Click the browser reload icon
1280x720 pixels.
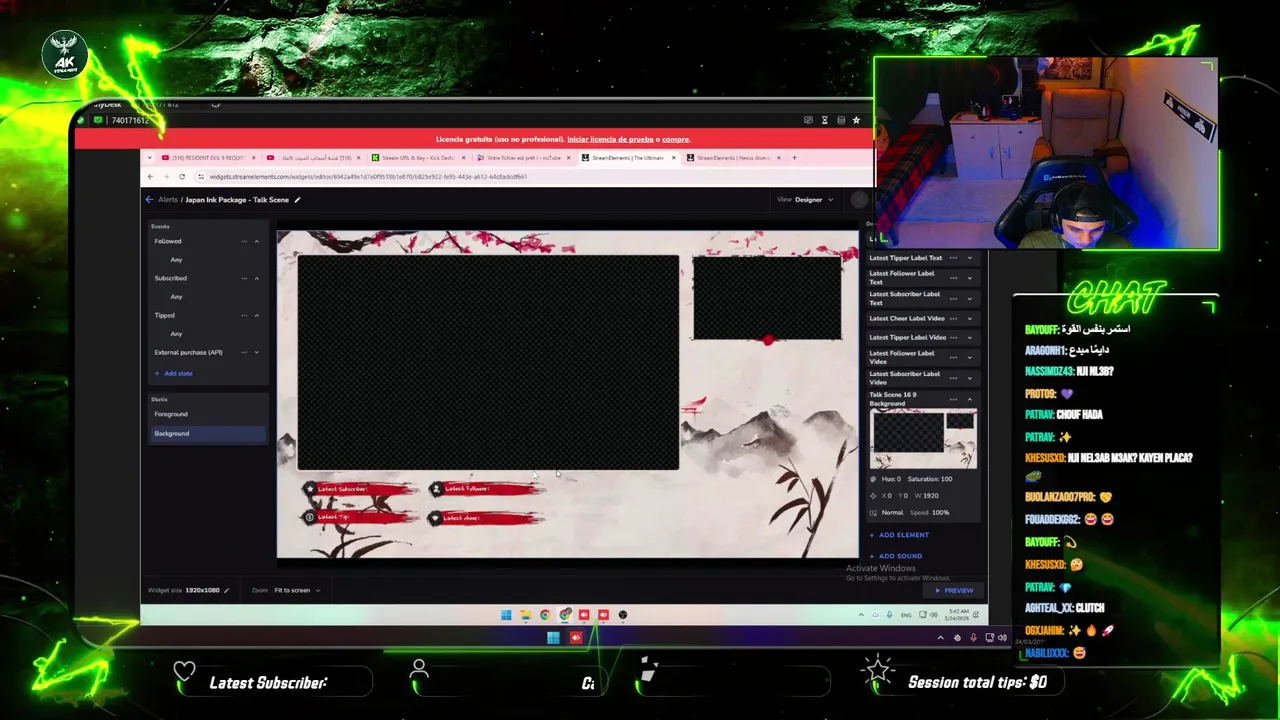182,177
